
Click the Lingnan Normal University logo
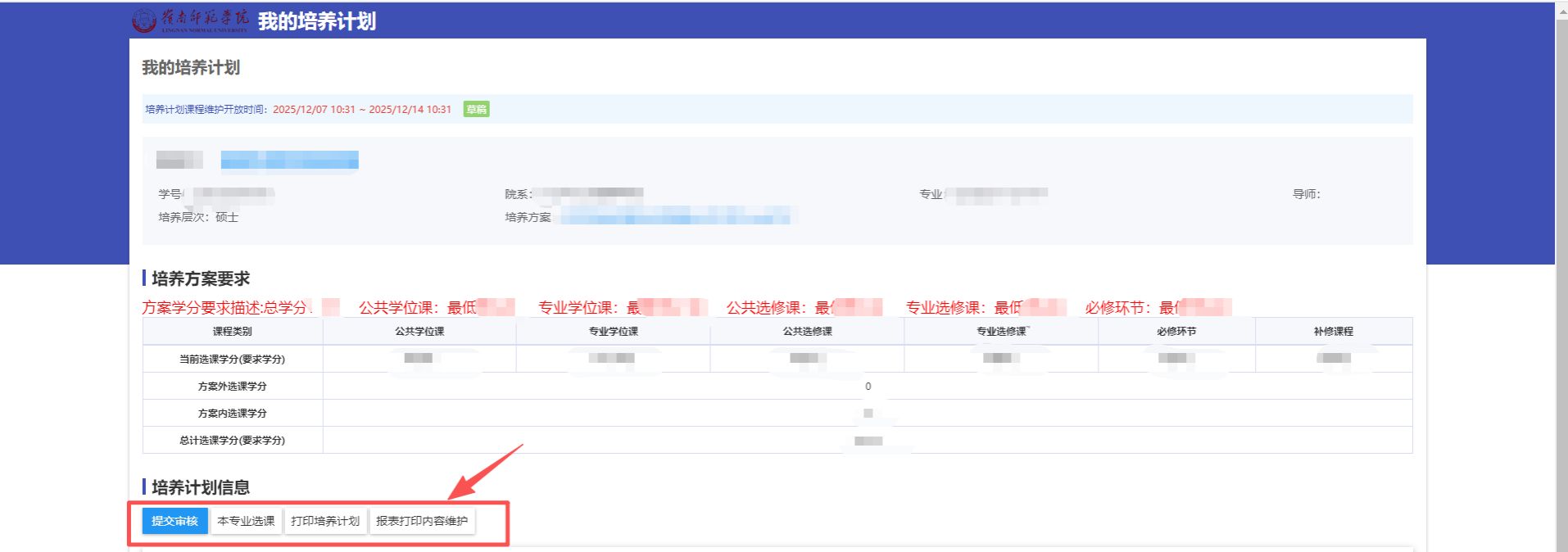tap(190, 20)
